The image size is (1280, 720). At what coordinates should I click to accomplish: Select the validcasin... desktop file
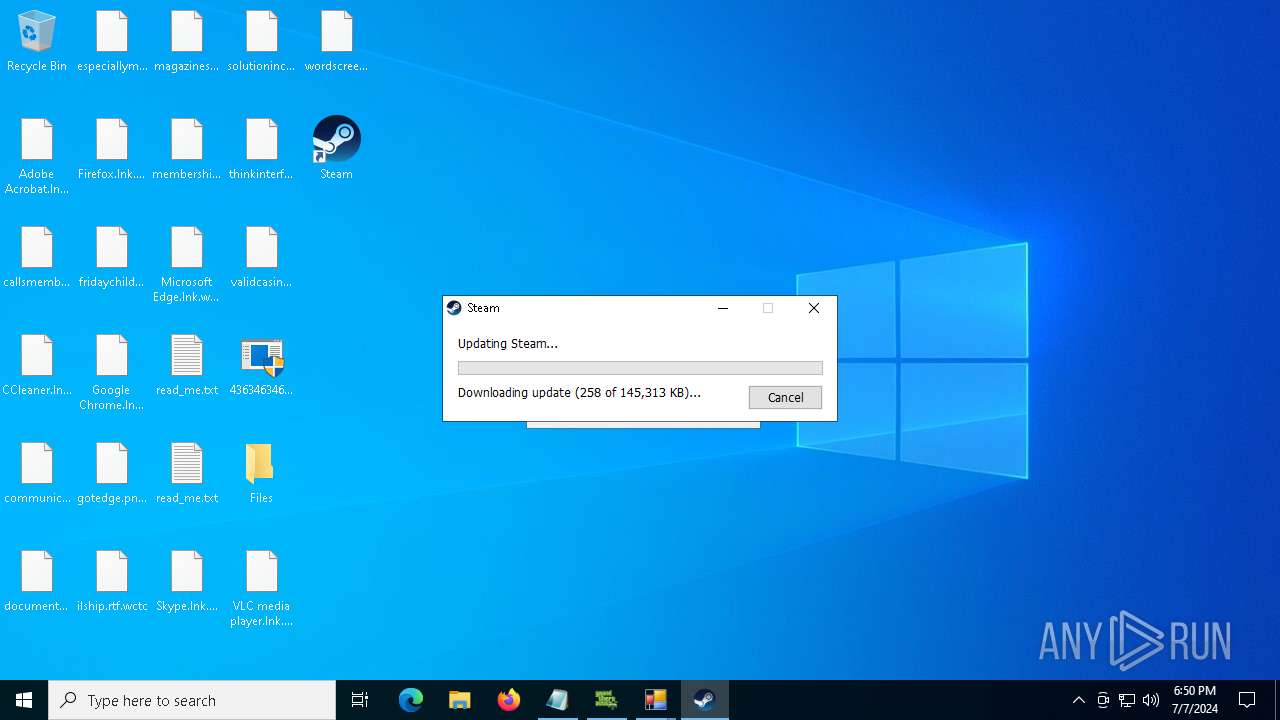coord(261,257)
